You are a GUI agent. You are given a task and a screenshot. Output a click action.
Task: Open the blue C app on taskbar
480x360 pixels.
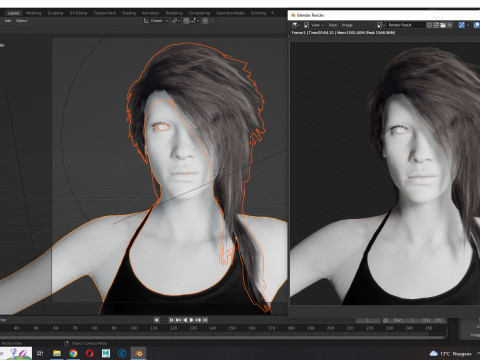[x=122, y=353]
